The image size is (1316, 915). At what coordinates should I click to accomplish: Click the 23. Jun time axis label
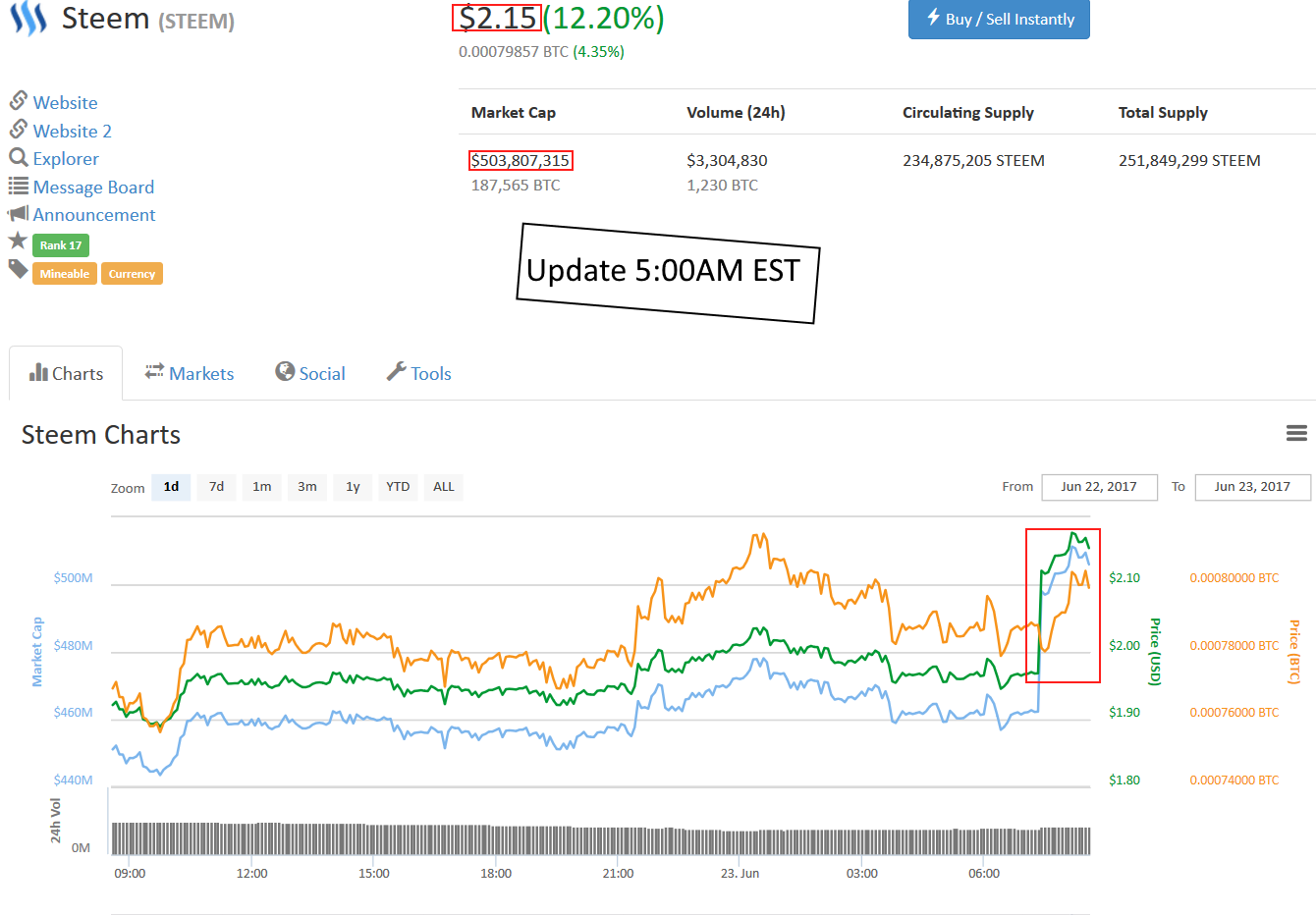pyautogui.click(x=740, y=874)
